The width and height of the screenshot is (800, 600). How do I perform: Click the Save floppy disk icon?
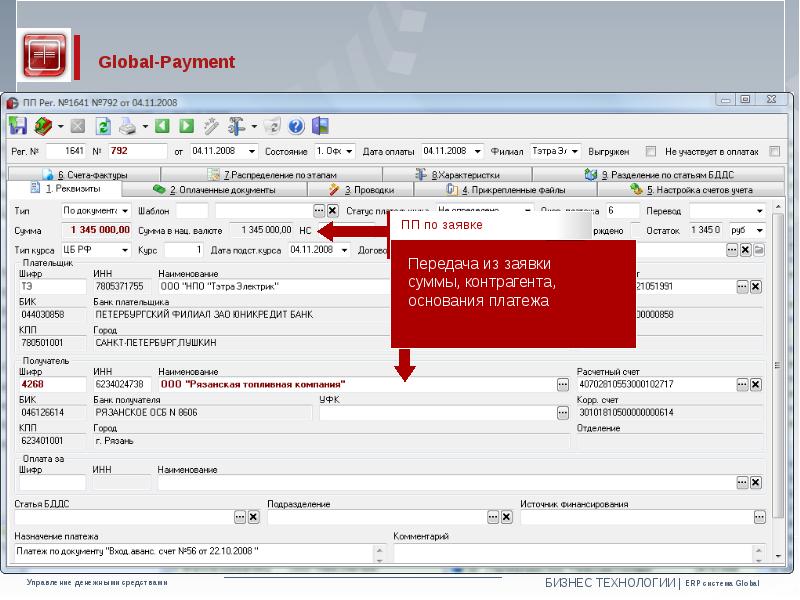point(18,126)
